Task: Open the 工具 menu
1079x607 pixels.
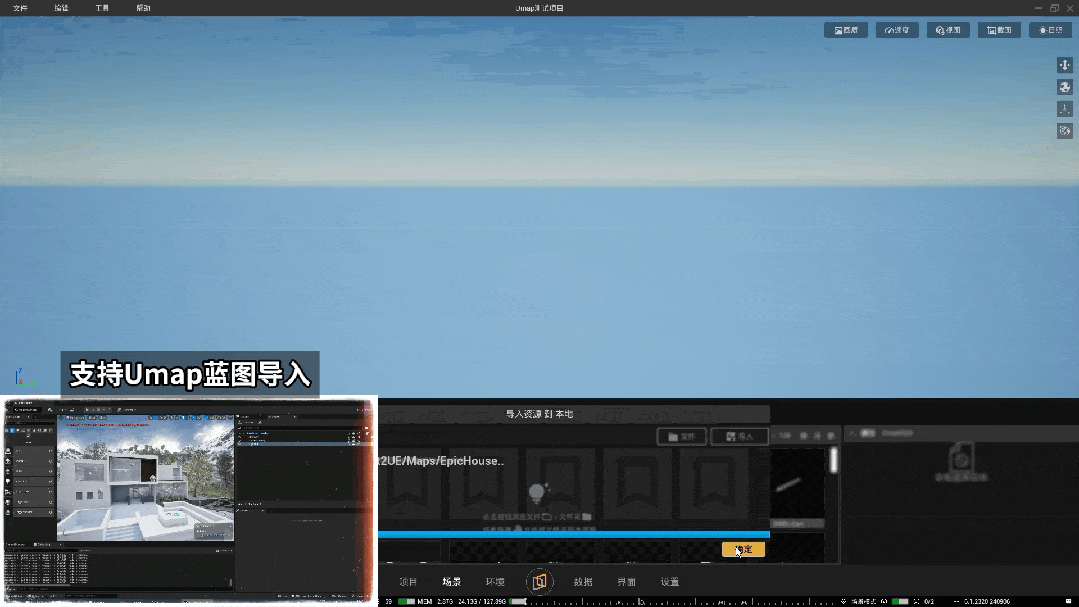Action: tap(102, 8)
